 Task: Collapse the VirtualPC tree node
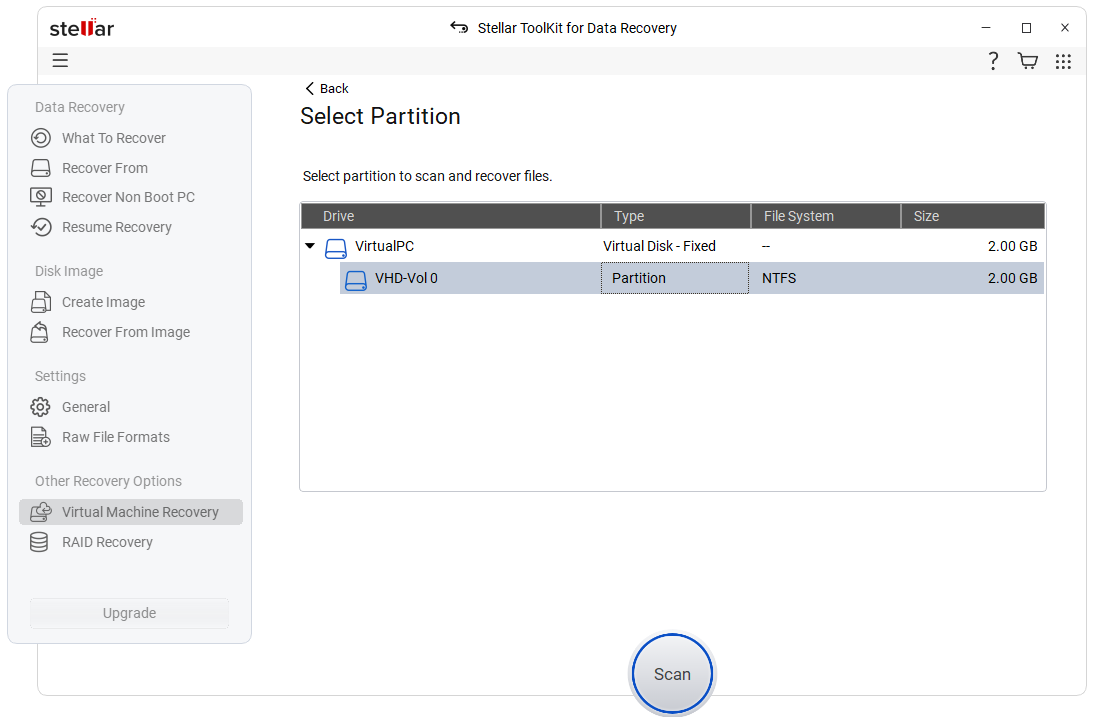(x=310, y=246)
